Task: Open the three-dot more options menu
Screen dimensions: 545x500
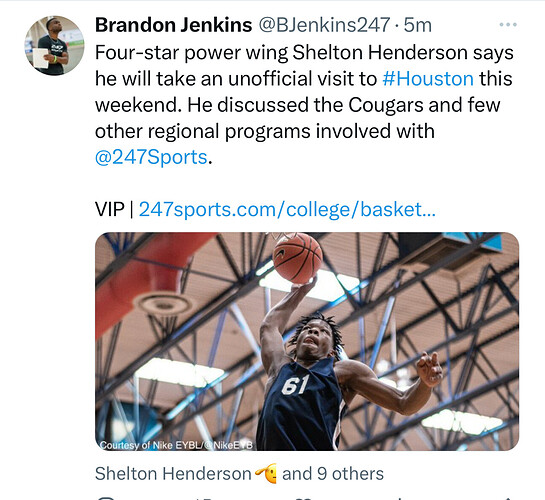Action: tap(508, 25)
